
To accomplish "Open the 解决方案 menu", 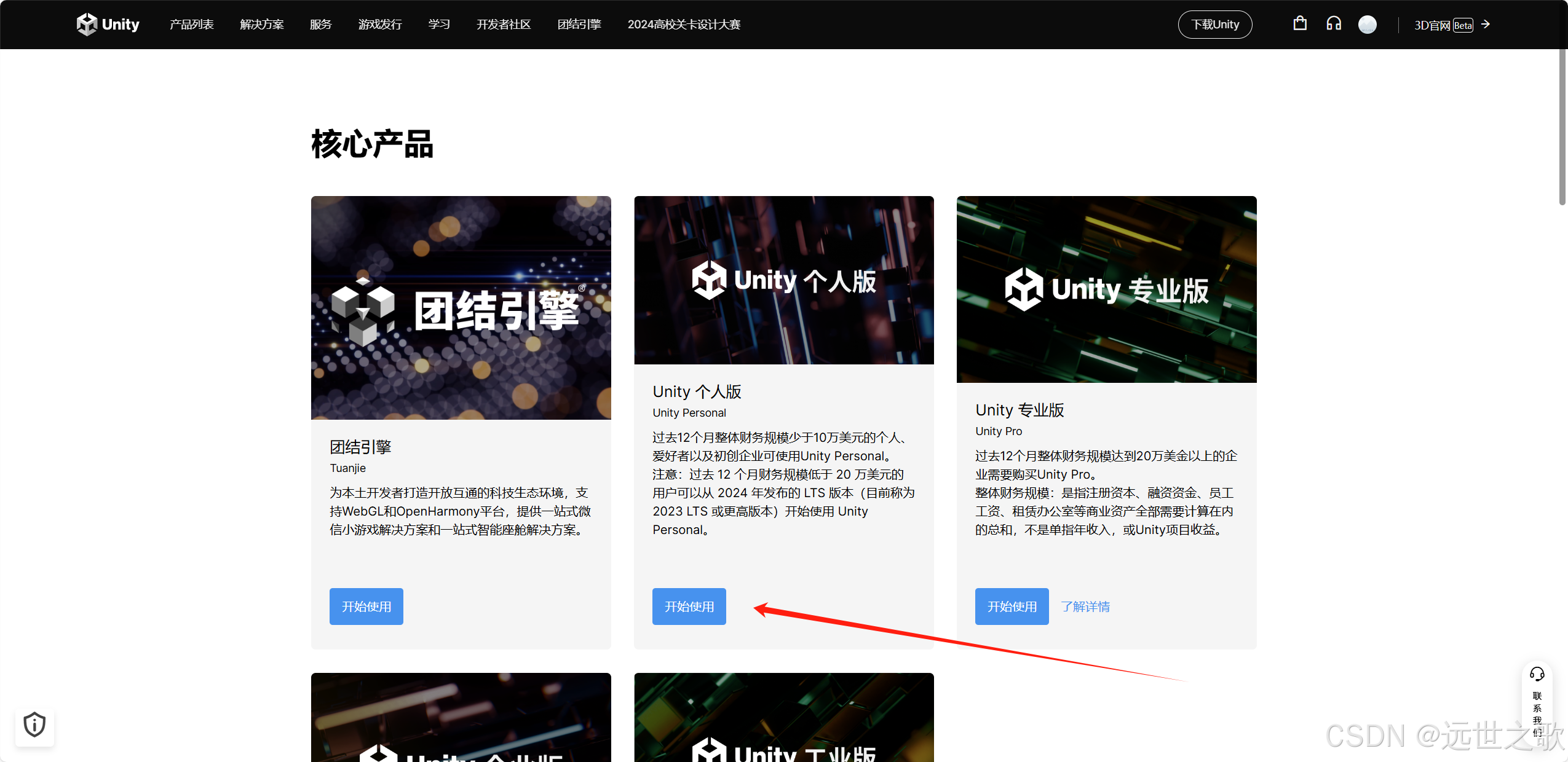I will point(261,25).
